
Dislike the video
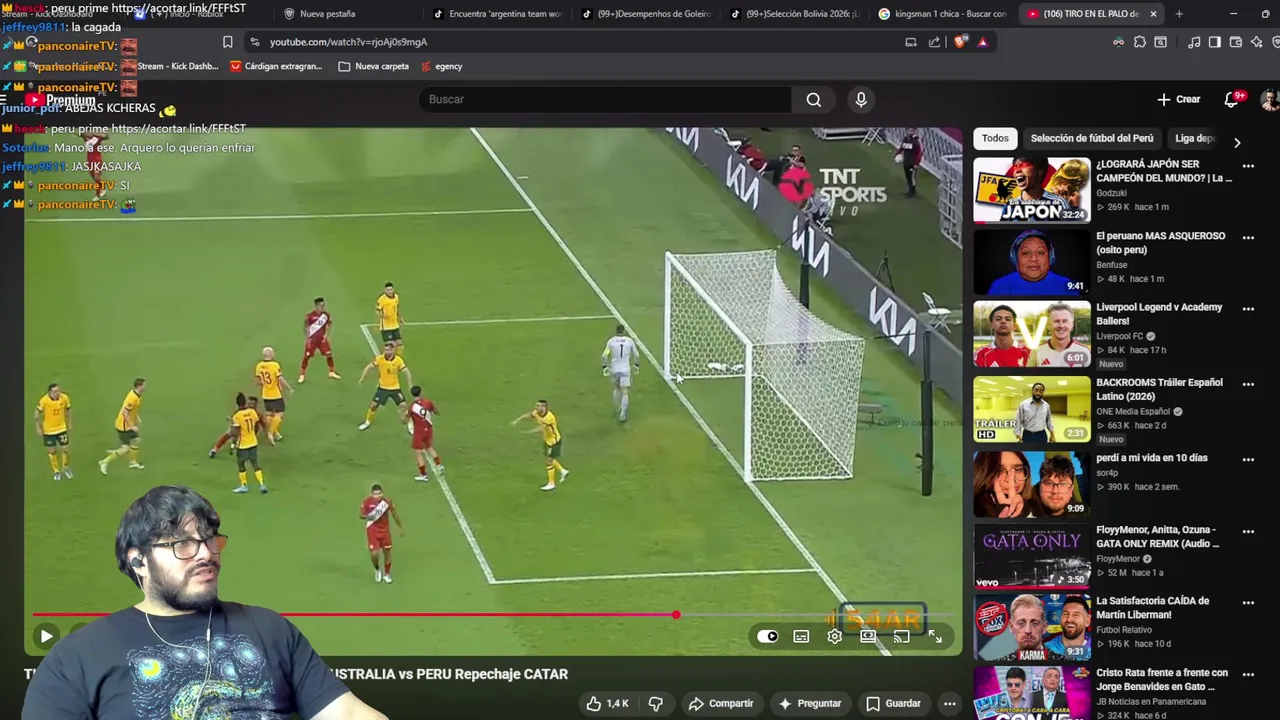click(x=656, y=703)
